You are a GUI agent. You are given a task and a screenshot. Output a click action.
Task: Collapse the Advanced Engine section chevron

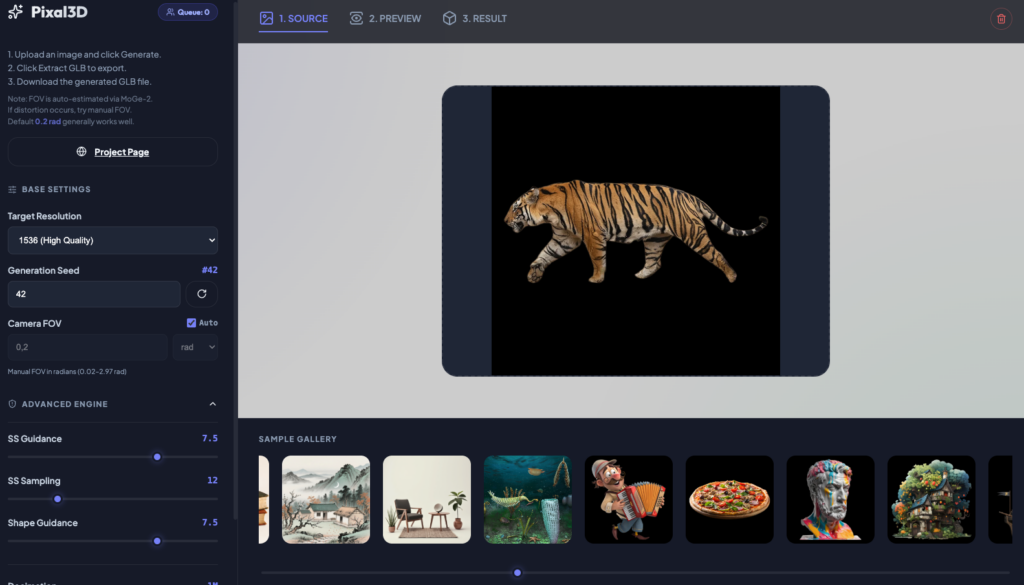pos(212,404)
